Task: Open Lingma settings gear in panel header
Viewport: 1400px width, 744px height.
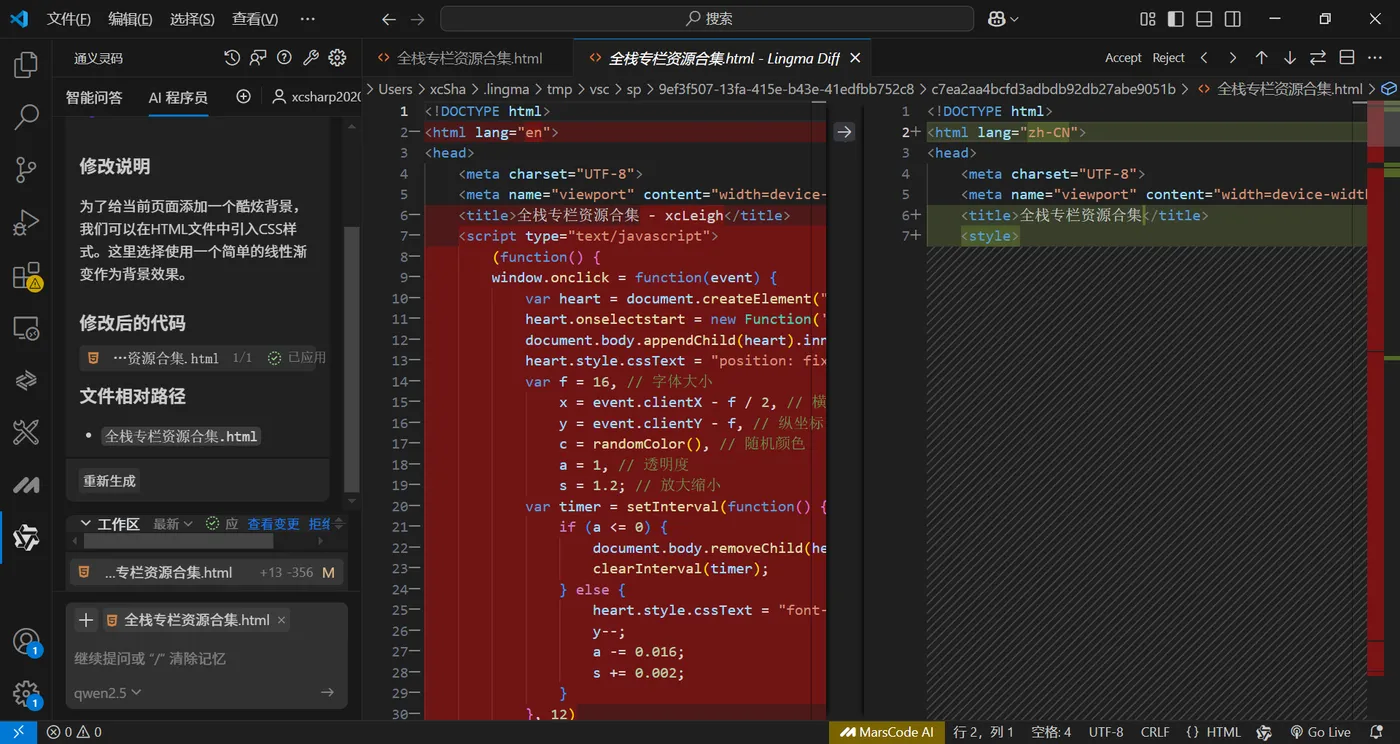Action: point(337,58)
